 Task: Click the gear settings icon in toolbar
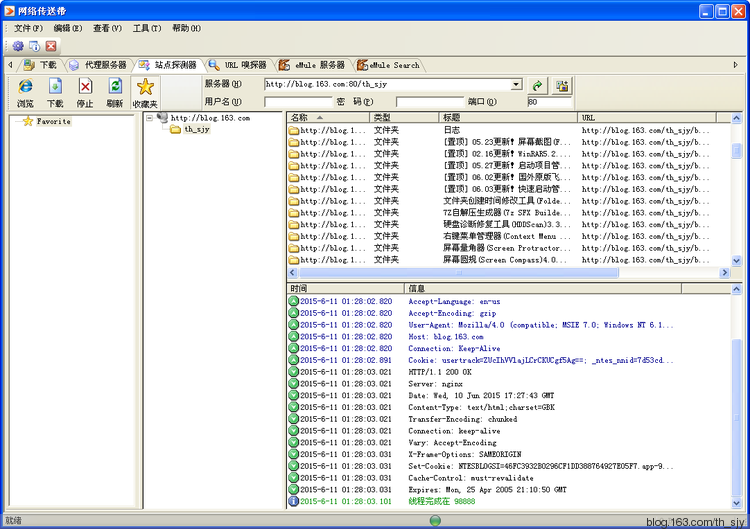[18, 46]
